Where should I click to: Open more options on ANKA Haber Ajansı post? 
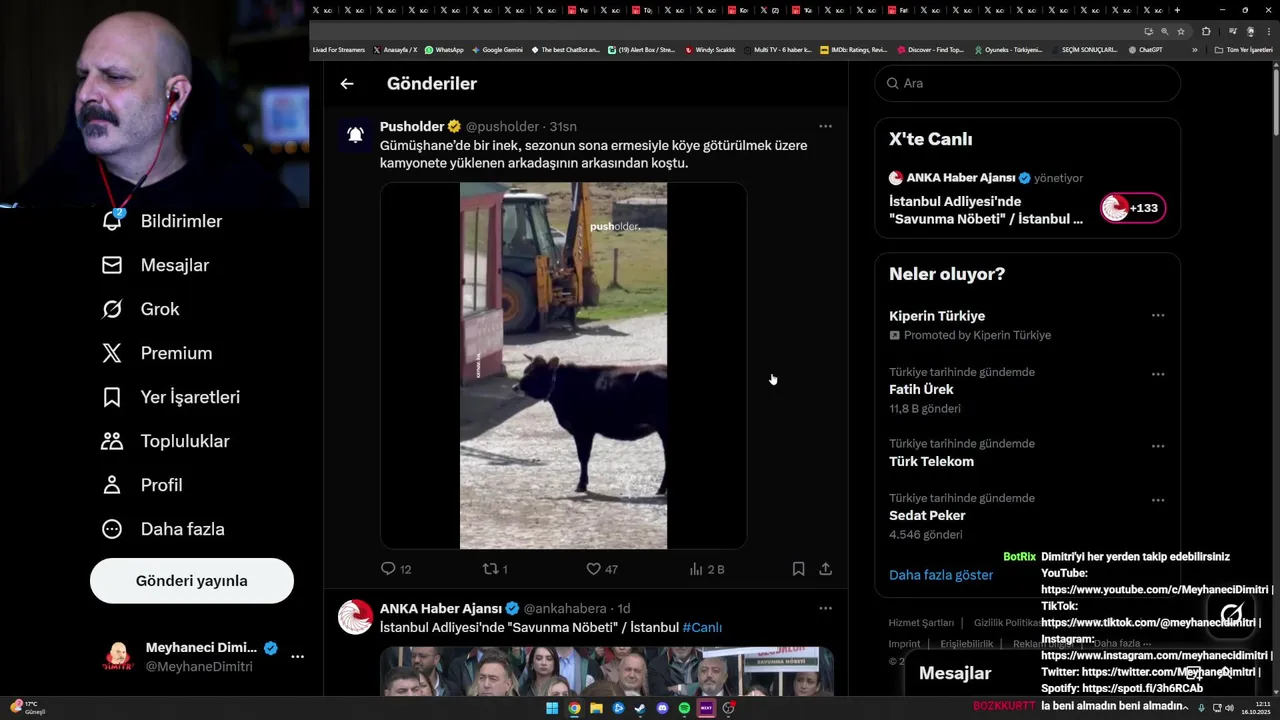pos(825,608)
